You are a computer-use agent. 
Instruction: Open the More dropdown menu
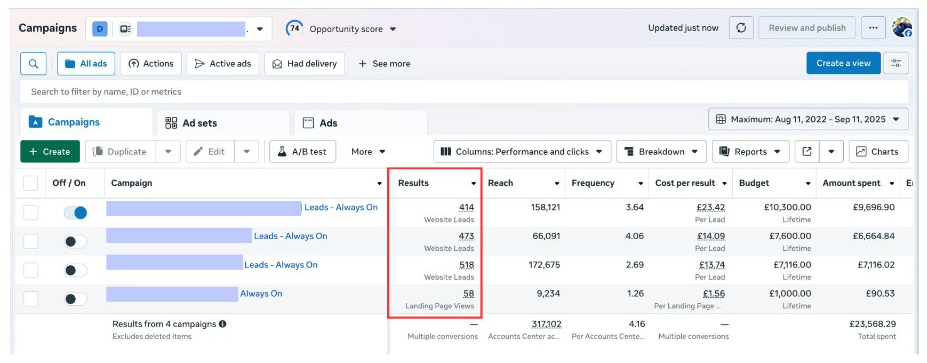[x=368, y=151]
